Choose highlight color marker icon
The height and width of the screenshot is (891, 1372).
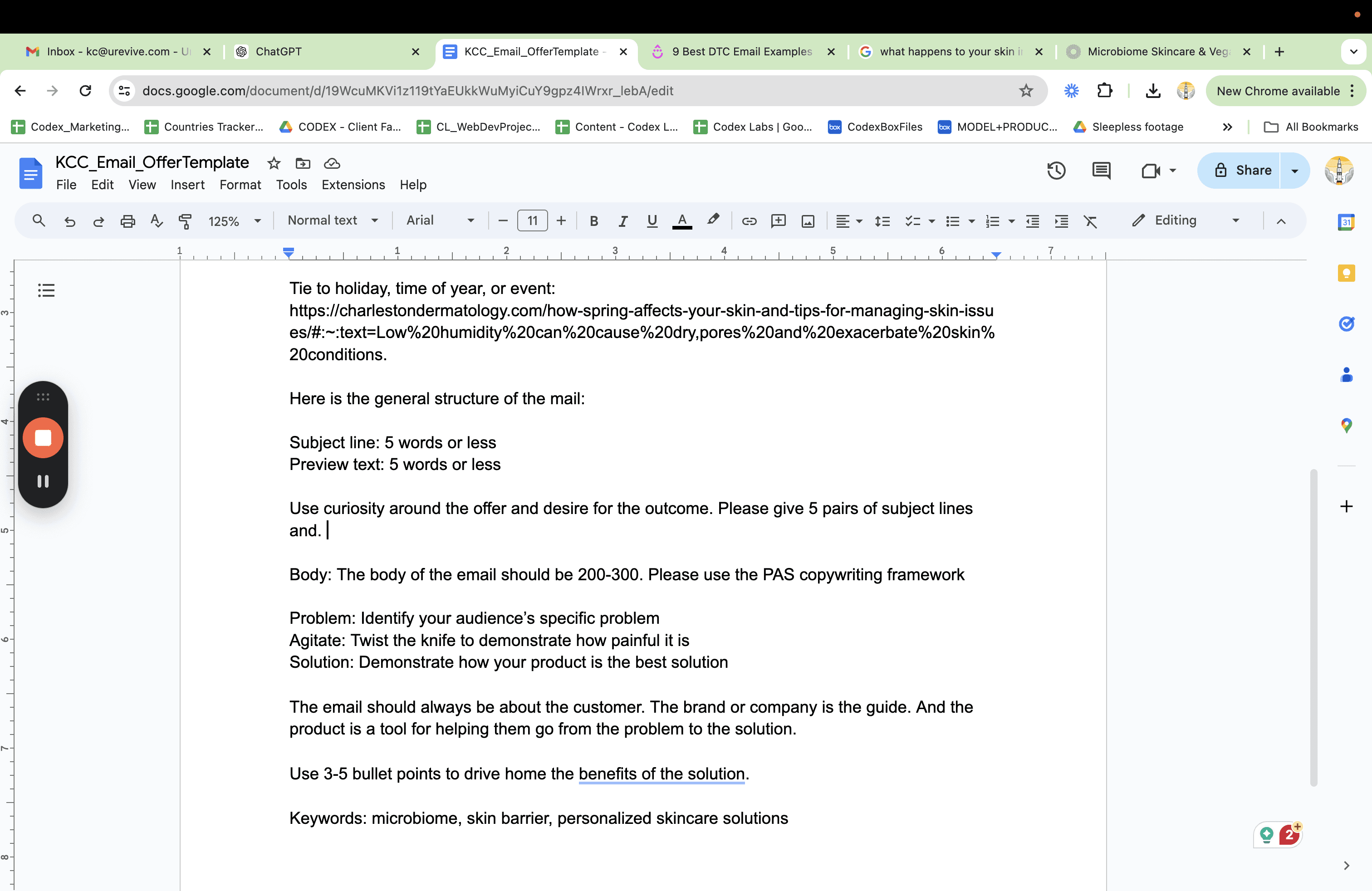coord(713,220)
